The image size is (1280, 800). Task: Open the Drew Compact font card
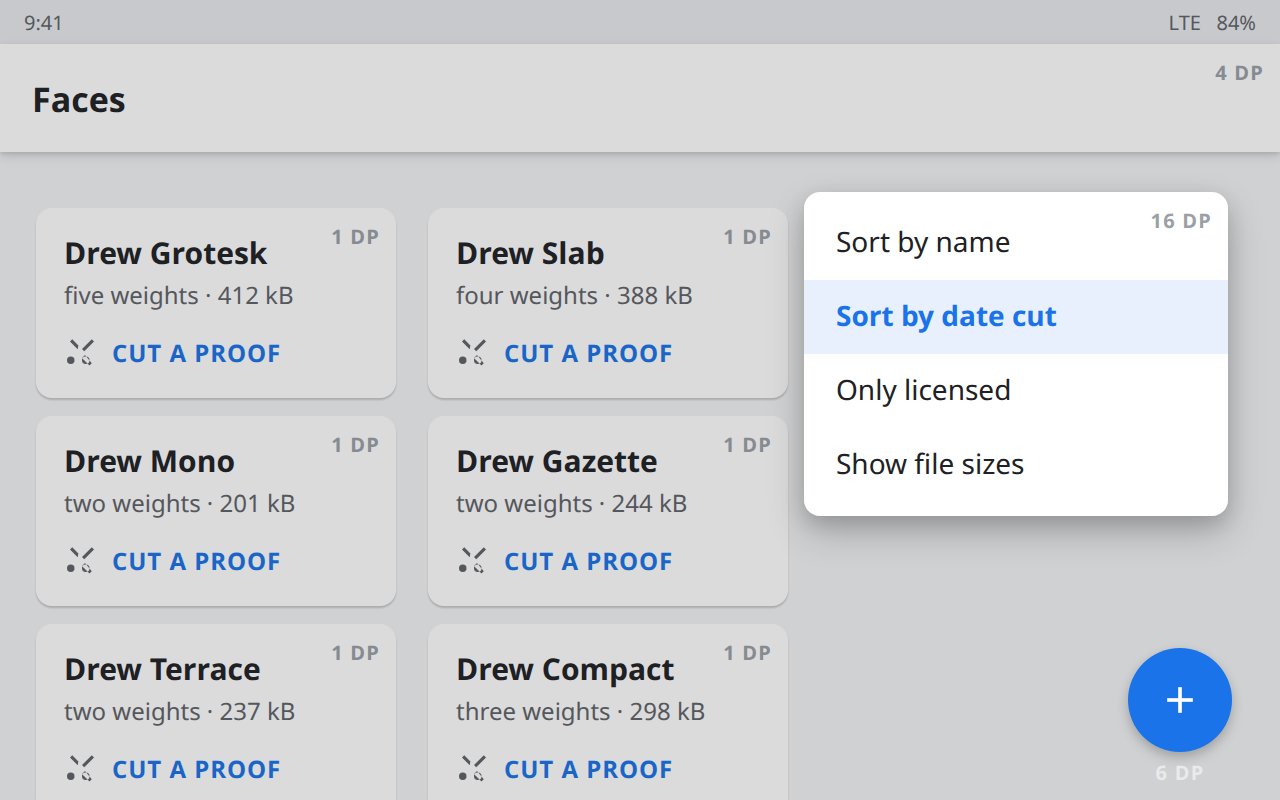[x=608, y=712]
